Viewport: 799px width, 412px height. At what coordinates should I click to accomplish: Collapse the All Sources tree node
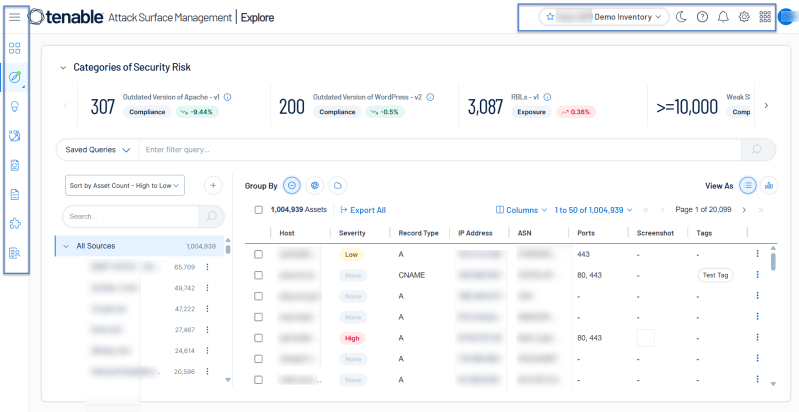pyautogui.click(x=66, y=246)
